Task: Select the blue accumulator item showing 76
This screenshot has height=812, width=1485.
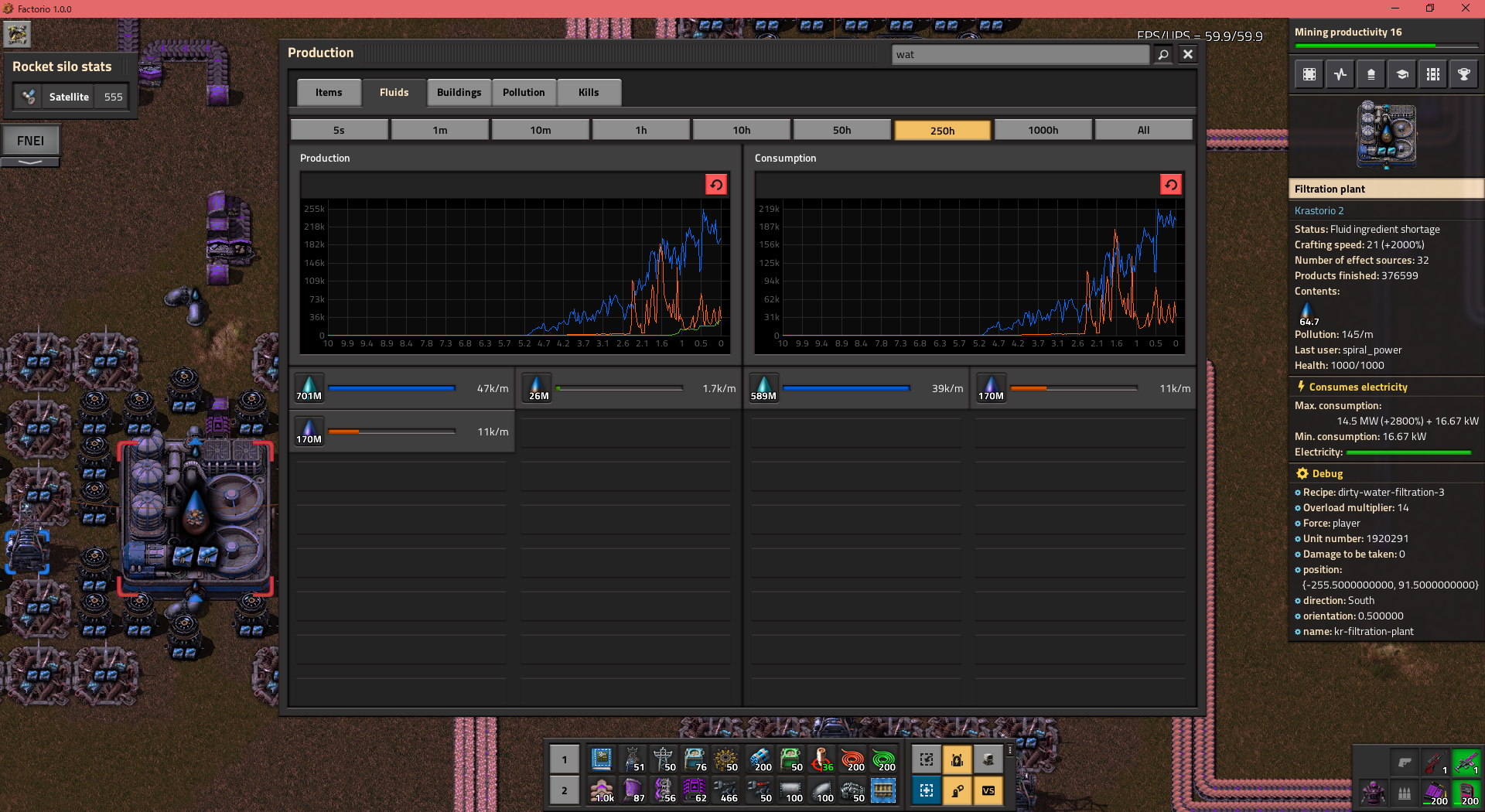Action: (x=694, y=759)
